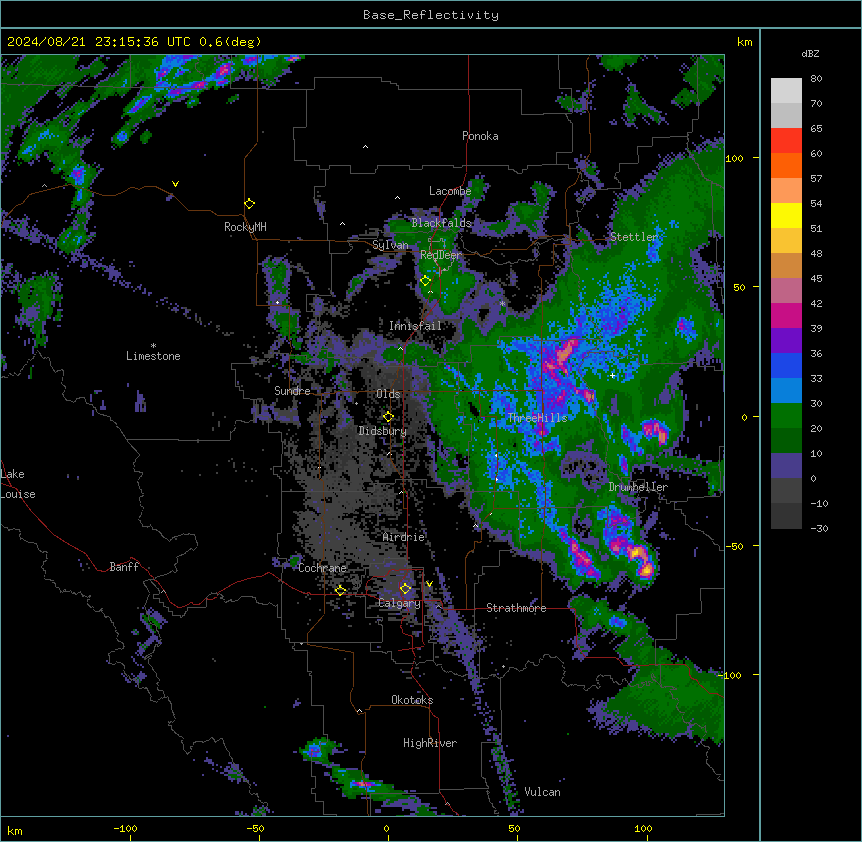862x842 pixels.
Task: Click the Okotoks city label
Action: coord(412,700)
